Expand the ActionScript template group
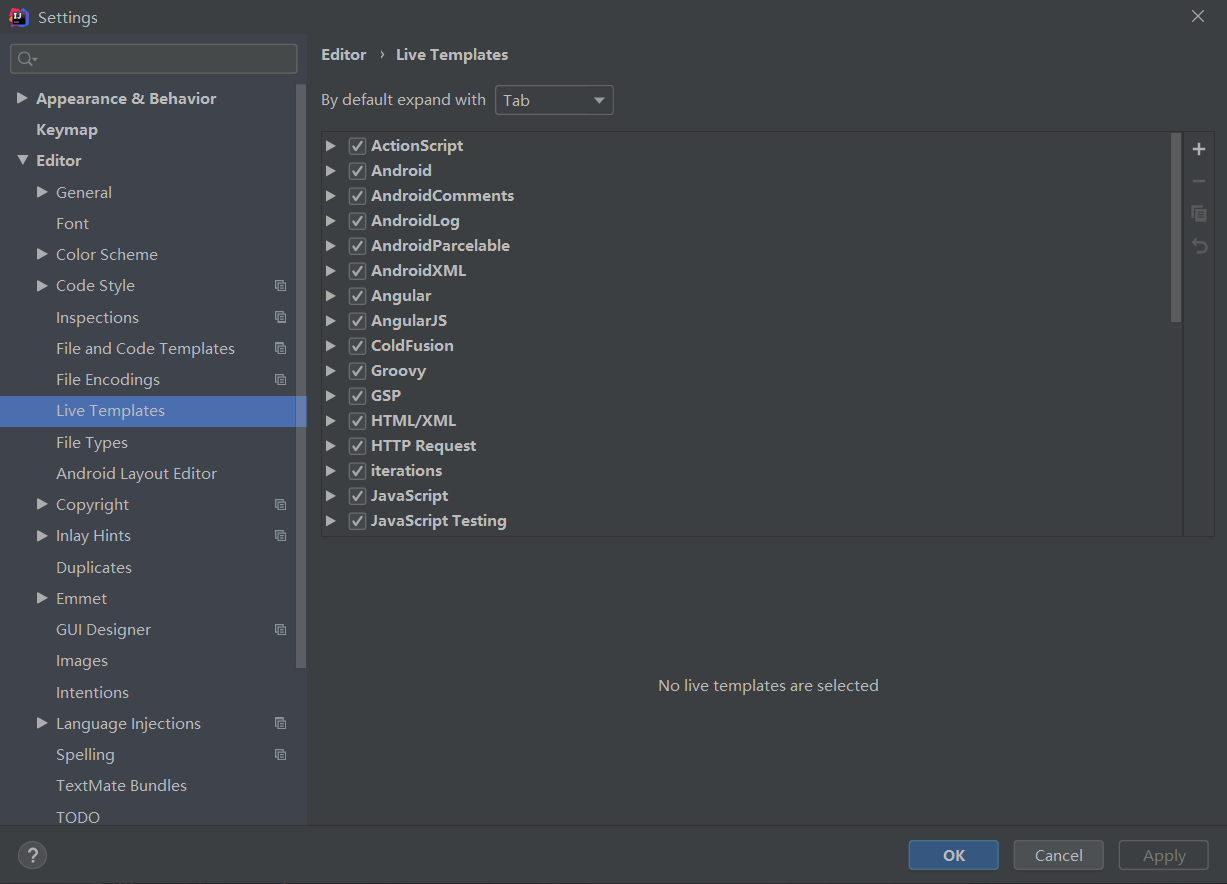 tap(331, 146)
